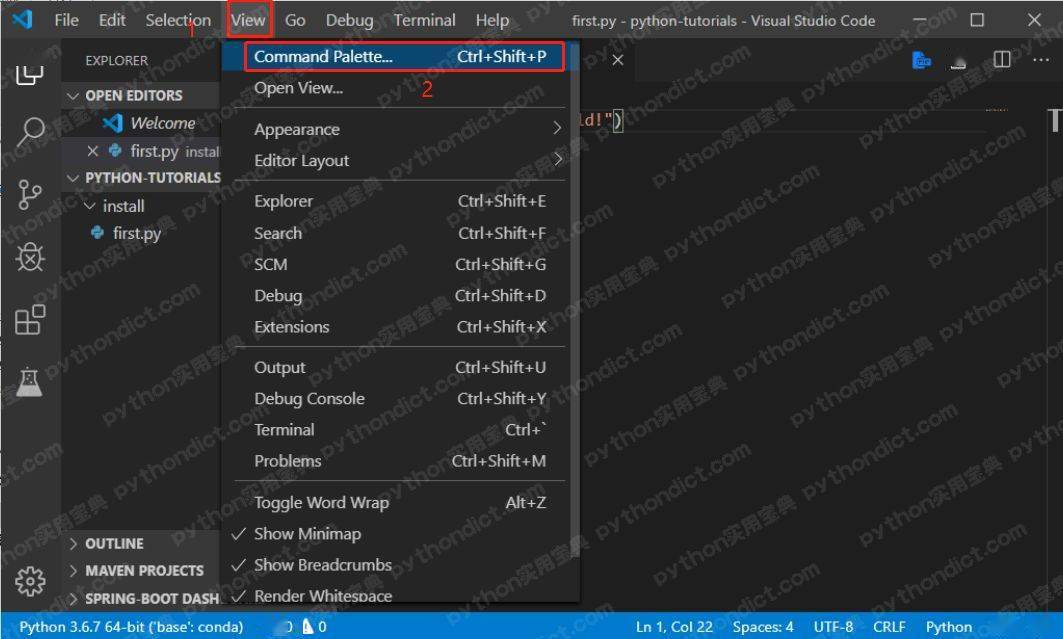Image resolution: width=1063 pixels, height=639 pixels.
Task: Open the More Actions ellipsis in editor toolbar
Action: (1040, 60)
